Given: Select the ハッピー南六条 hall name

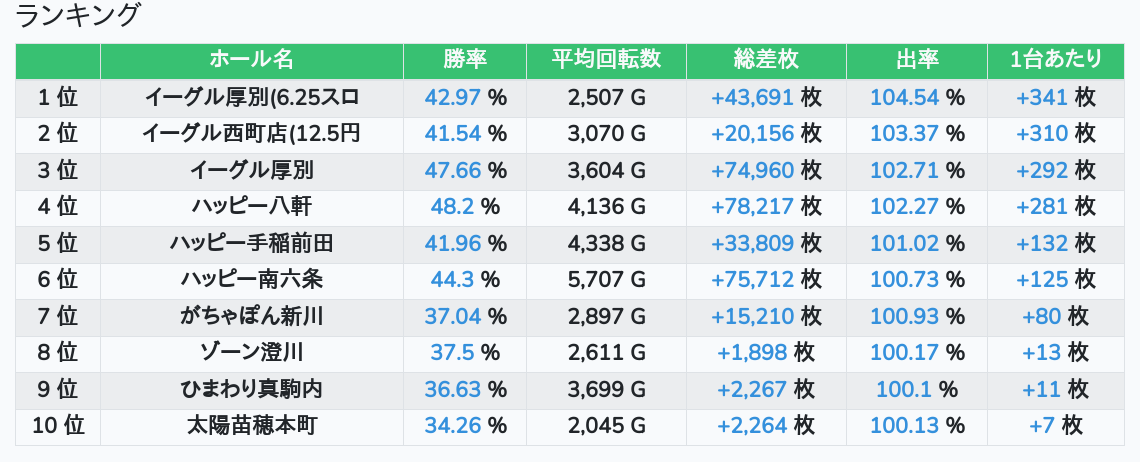Looking at the screenshot, I should pyautogui.click(x=251, y=279).
